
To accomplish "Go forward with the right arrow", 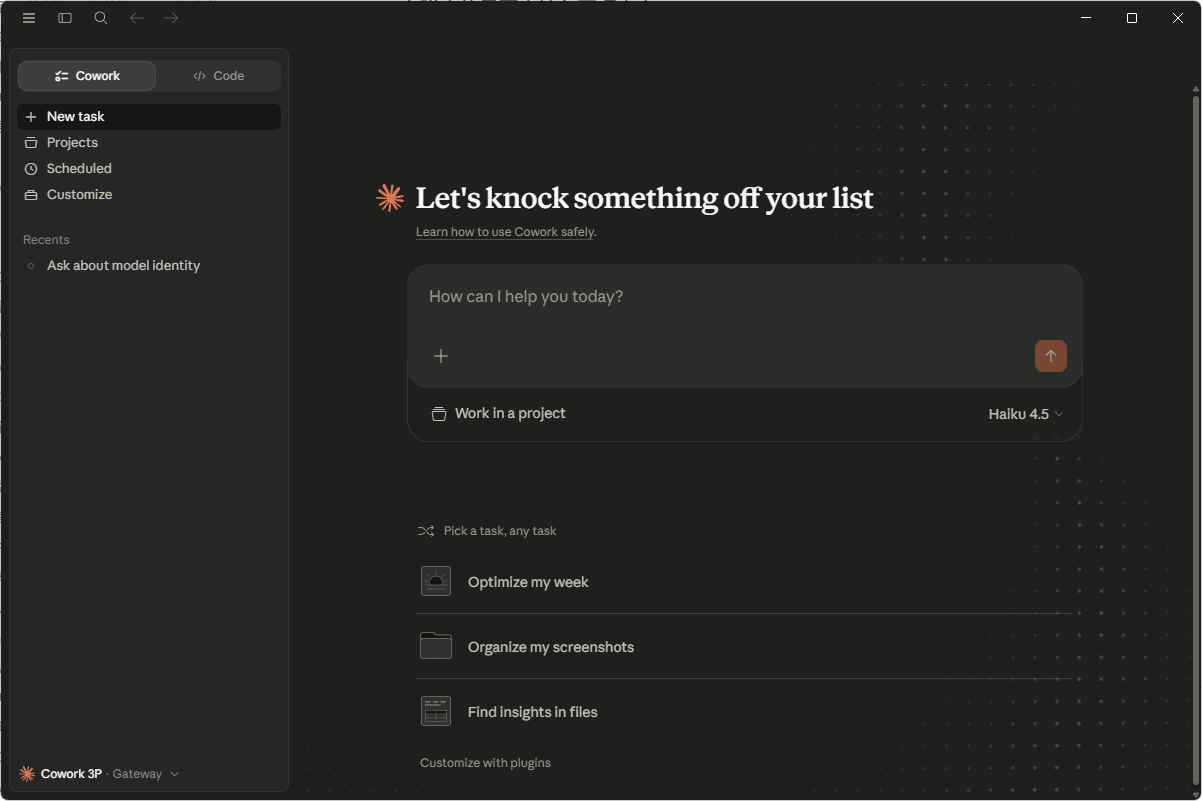I will (171, 18).
